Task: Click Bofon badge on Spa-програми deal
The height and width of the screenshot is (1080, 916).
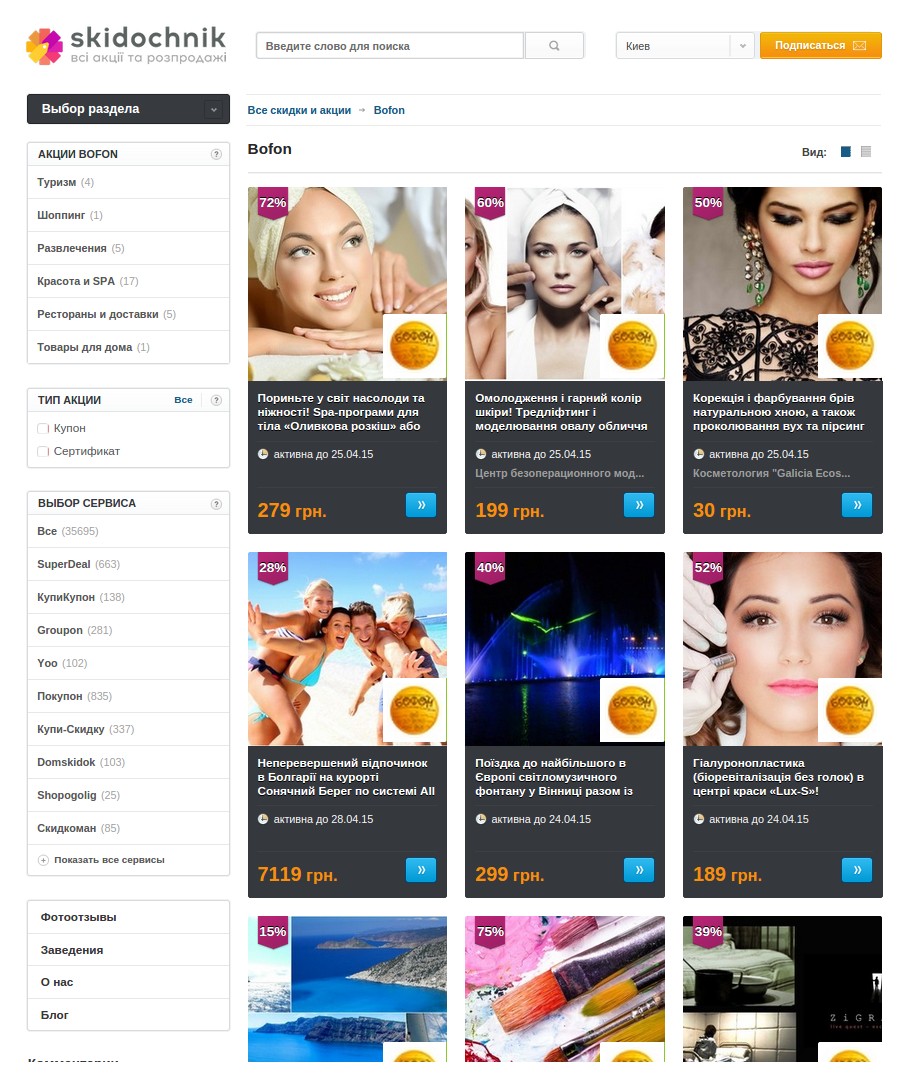Action: (415, 346)
